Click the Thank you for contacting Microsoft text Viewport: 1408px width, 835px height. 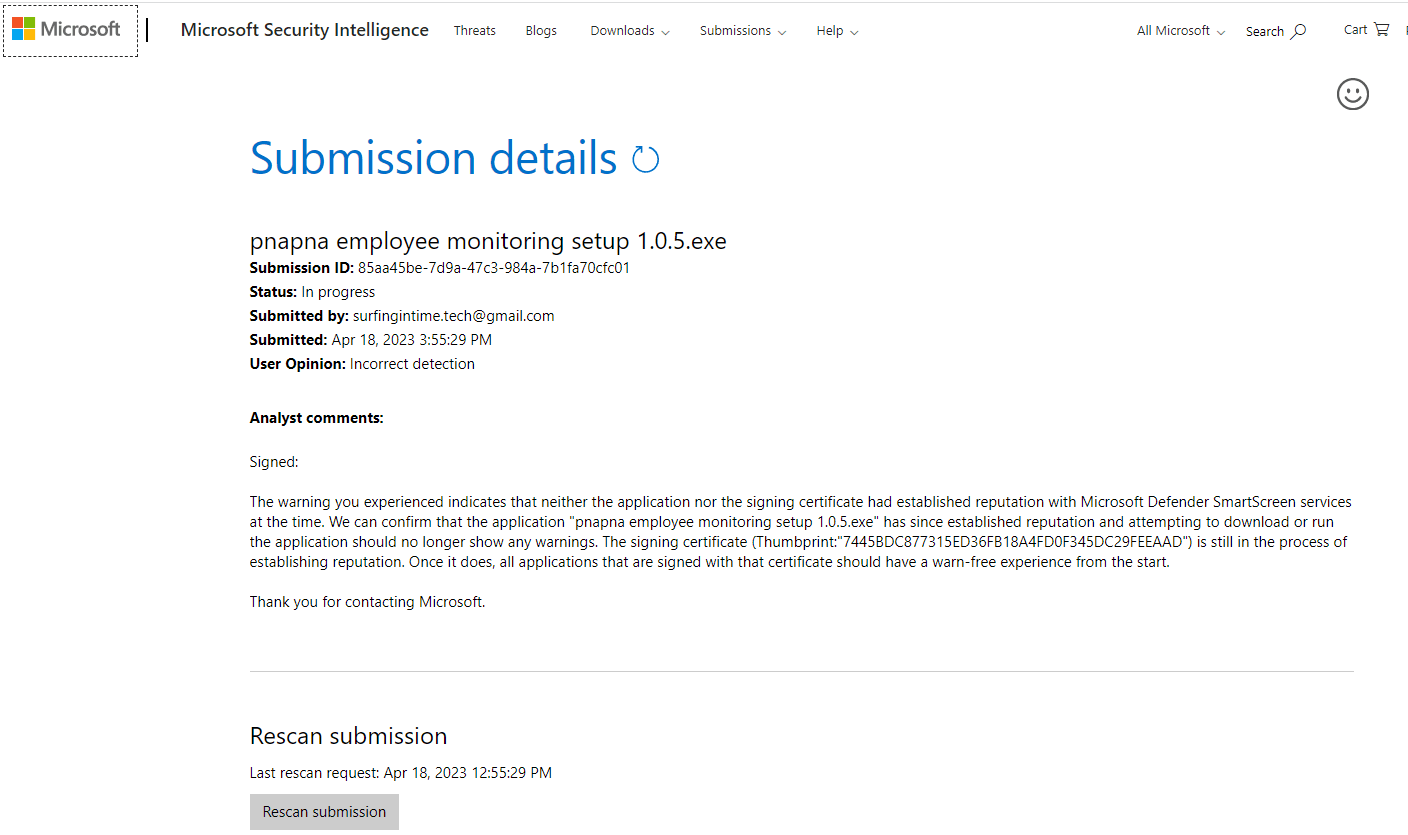367,602
